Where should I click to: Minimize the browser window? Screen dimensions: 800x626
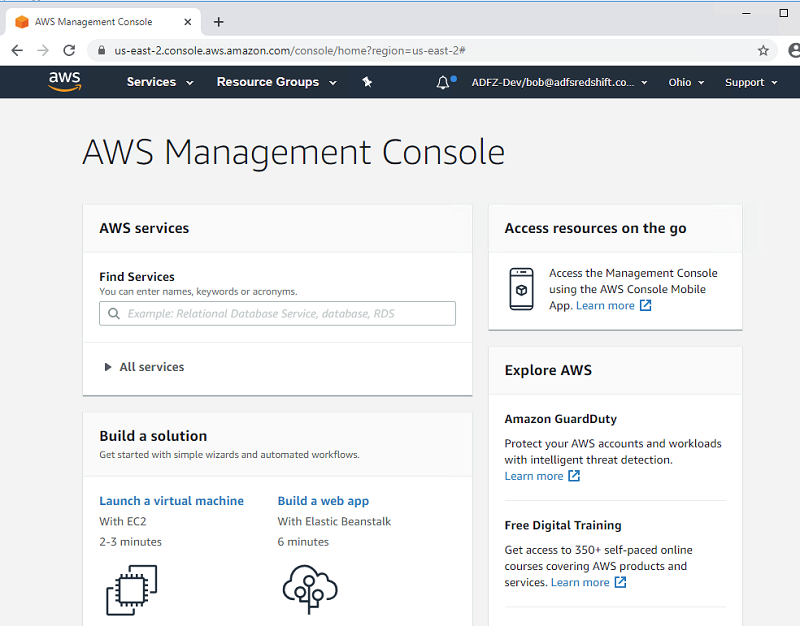pyautogui.click(x=746, y=13)
